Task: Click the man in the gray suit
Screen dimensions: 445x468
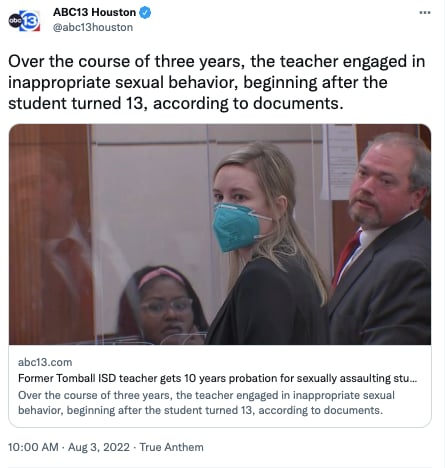Action: [x=382, y=238]
